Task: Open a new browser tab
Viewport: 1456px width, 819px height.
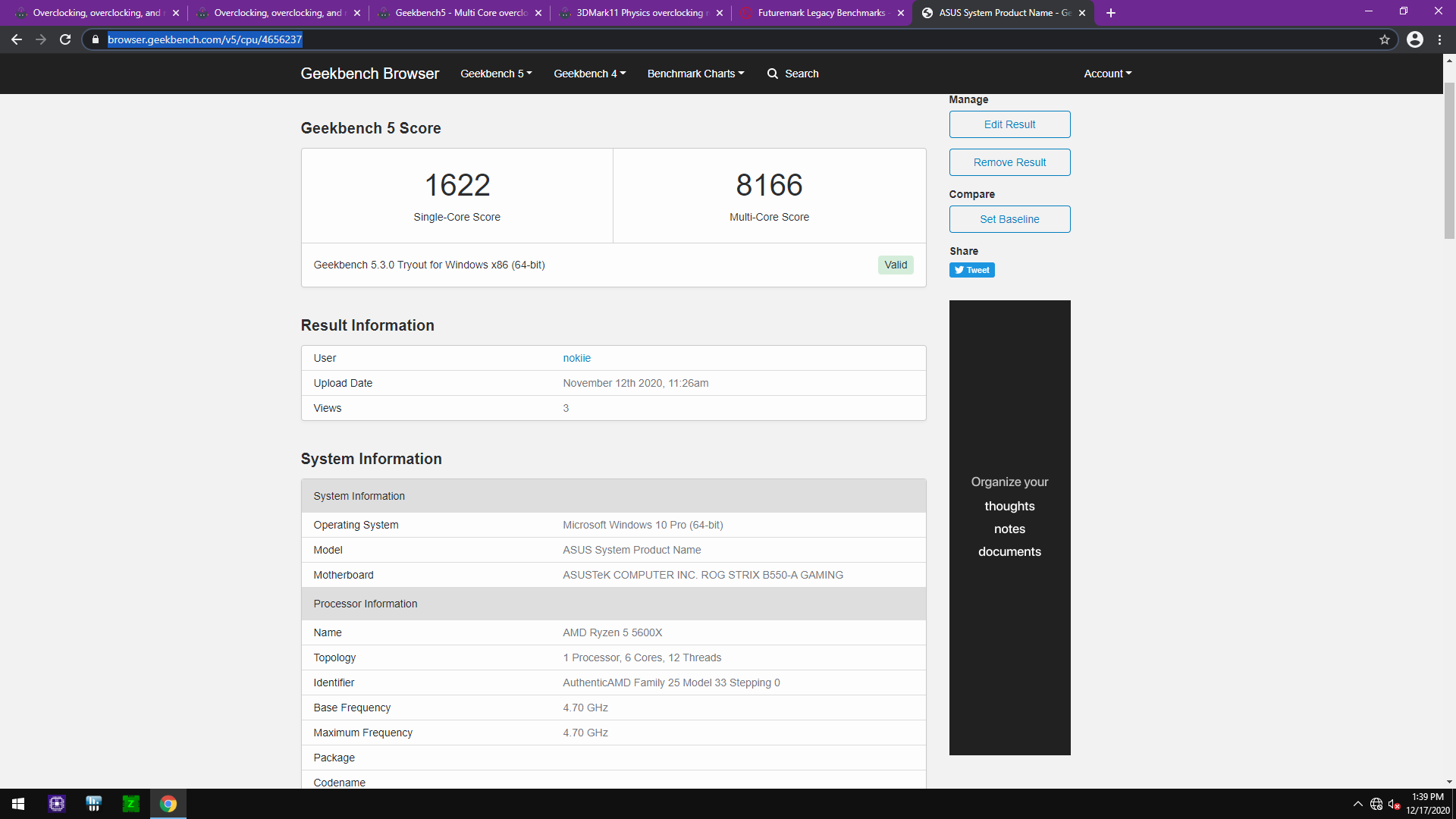Action: pyautogui.click(x=1111, y=13)
